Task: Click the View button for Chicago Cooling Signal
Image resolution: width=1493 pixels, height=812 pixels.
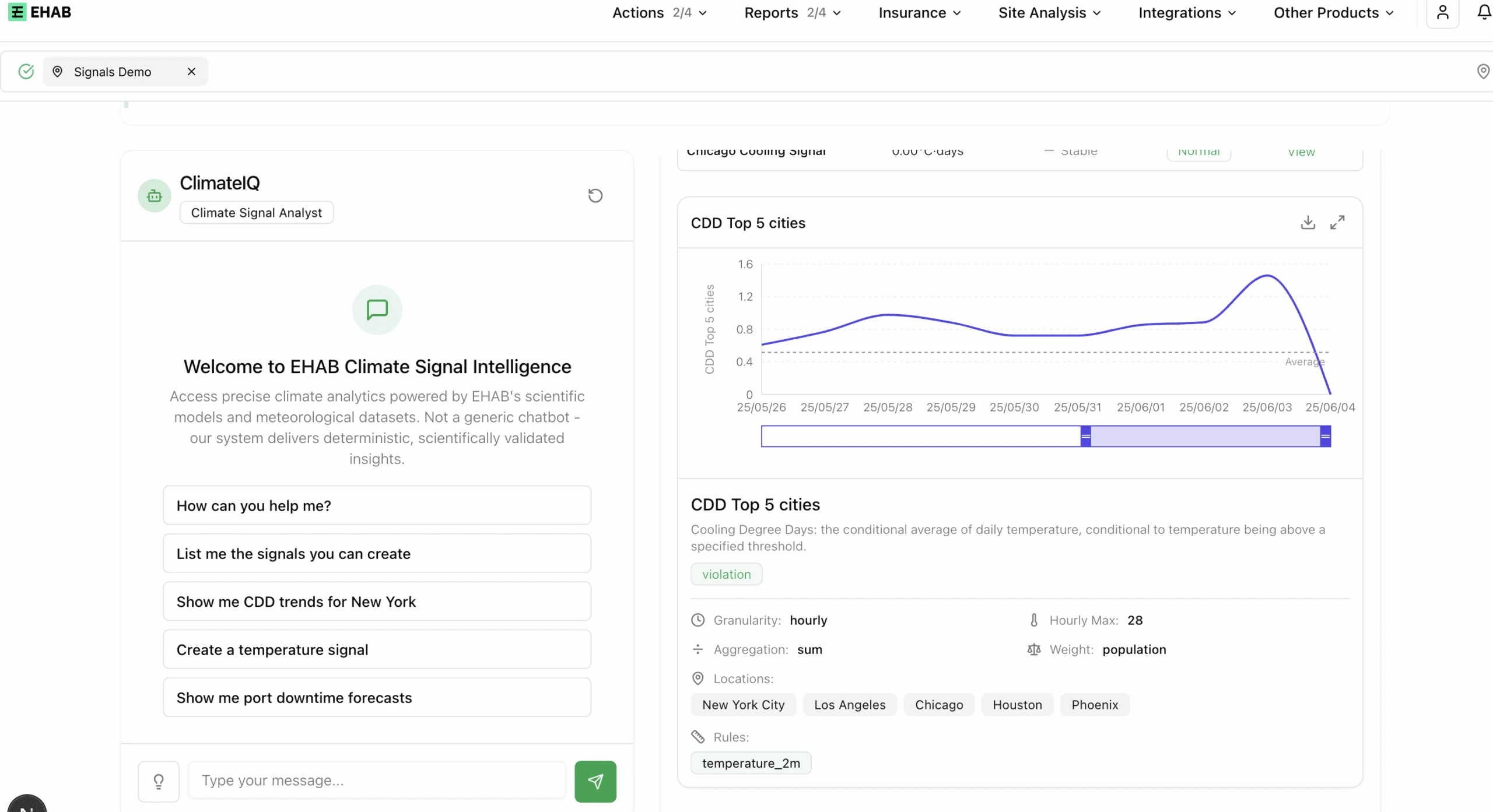Action: pos(1302,152)
